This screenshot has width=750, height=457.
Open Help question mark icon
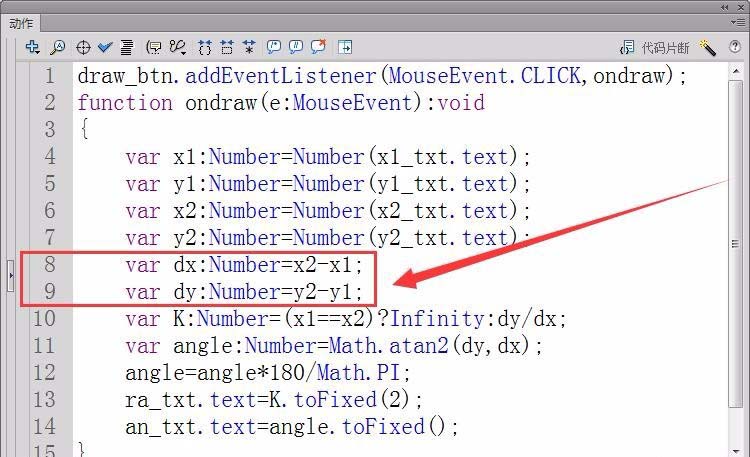tap(735, 46)
